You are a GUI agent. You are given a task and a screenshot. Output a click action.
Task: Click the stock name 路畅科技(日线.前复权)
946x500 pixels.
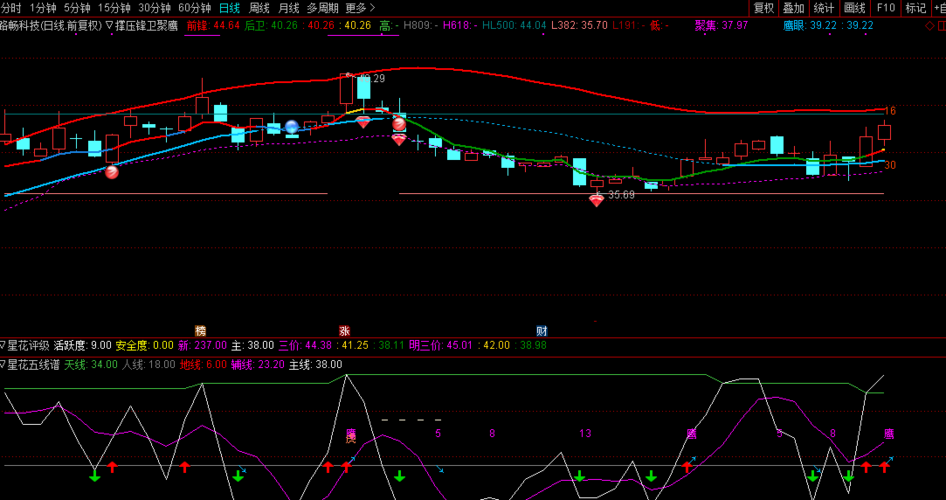tap(51, 25)
